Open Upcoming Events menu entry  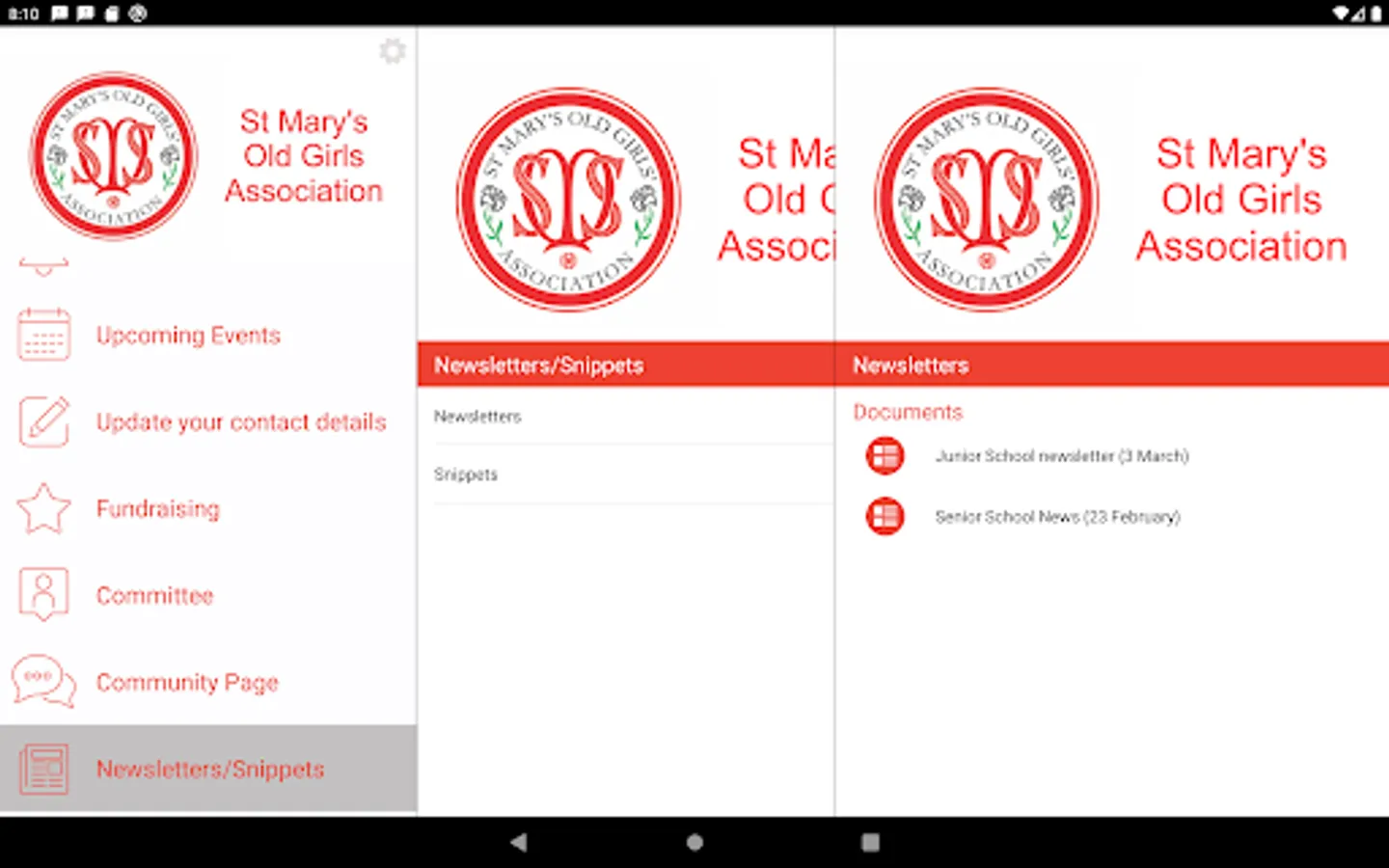coord(208,335)
